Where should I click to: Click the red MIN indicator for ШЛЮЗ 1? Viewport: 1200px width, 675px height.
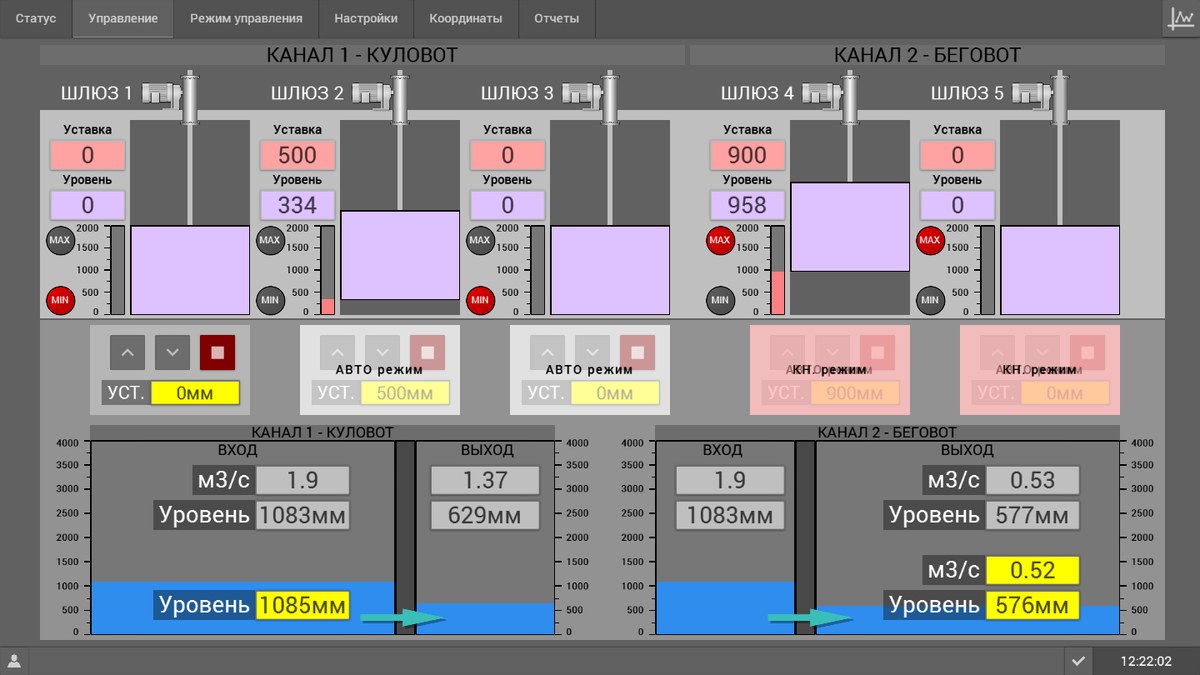pos(60,299)
